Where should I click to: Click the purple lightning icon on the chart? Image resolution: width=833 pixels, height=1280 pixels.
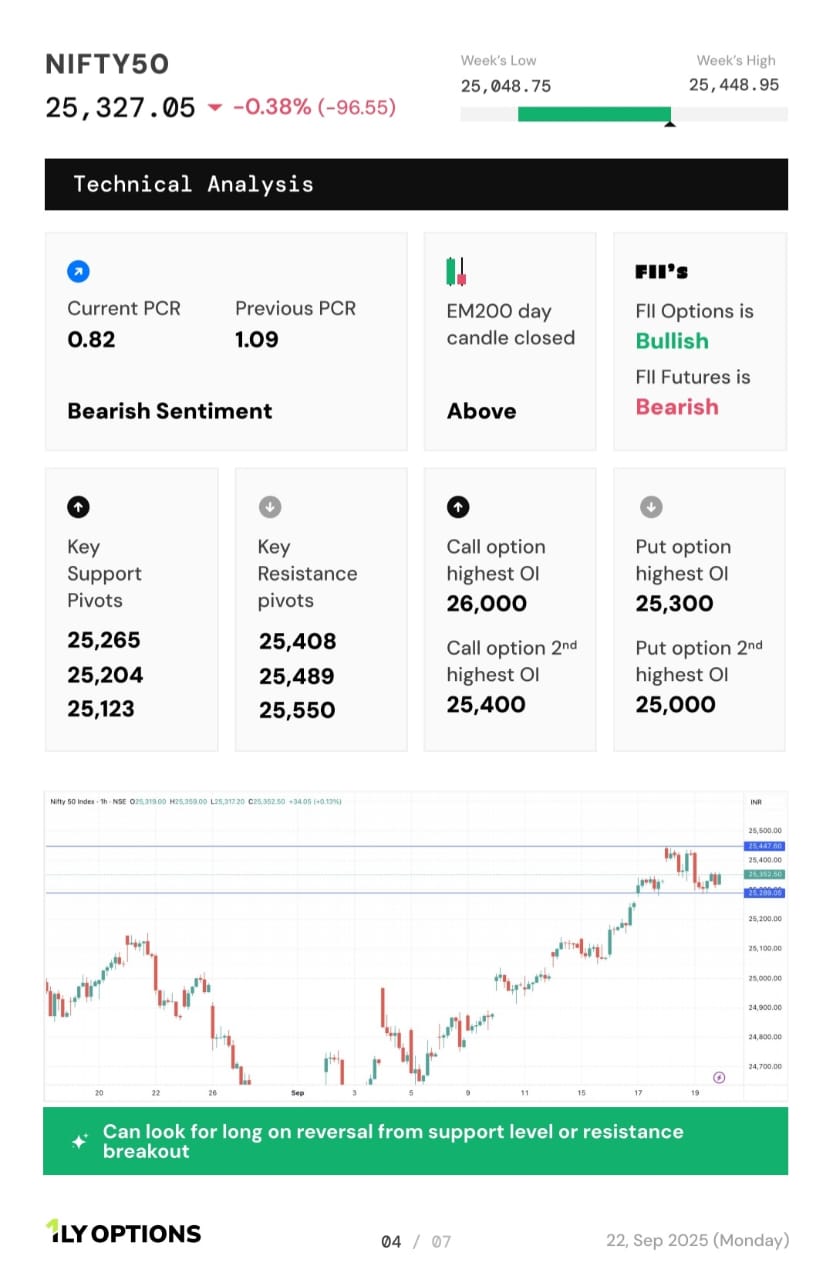click(719, 1077)
